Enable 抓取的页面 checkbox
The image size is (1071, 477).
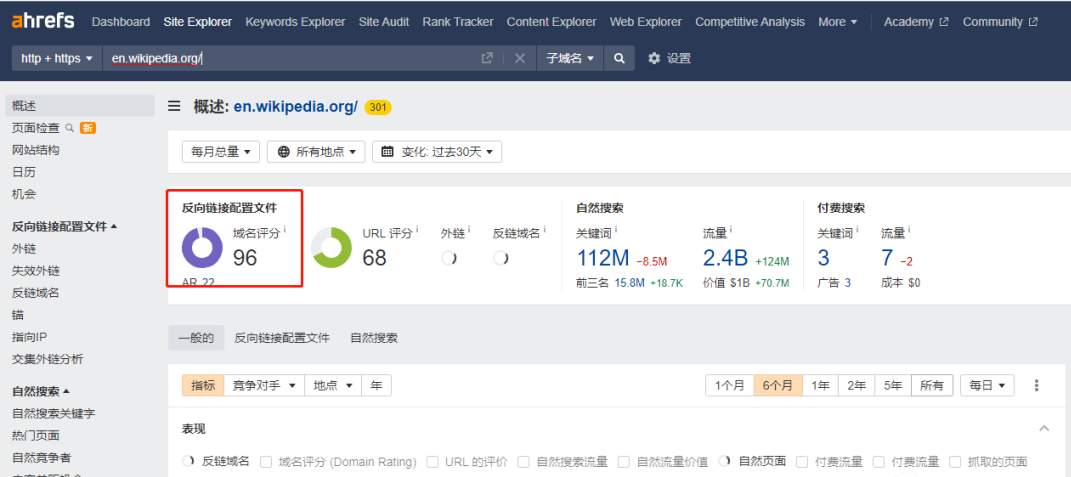click(955, 462)
